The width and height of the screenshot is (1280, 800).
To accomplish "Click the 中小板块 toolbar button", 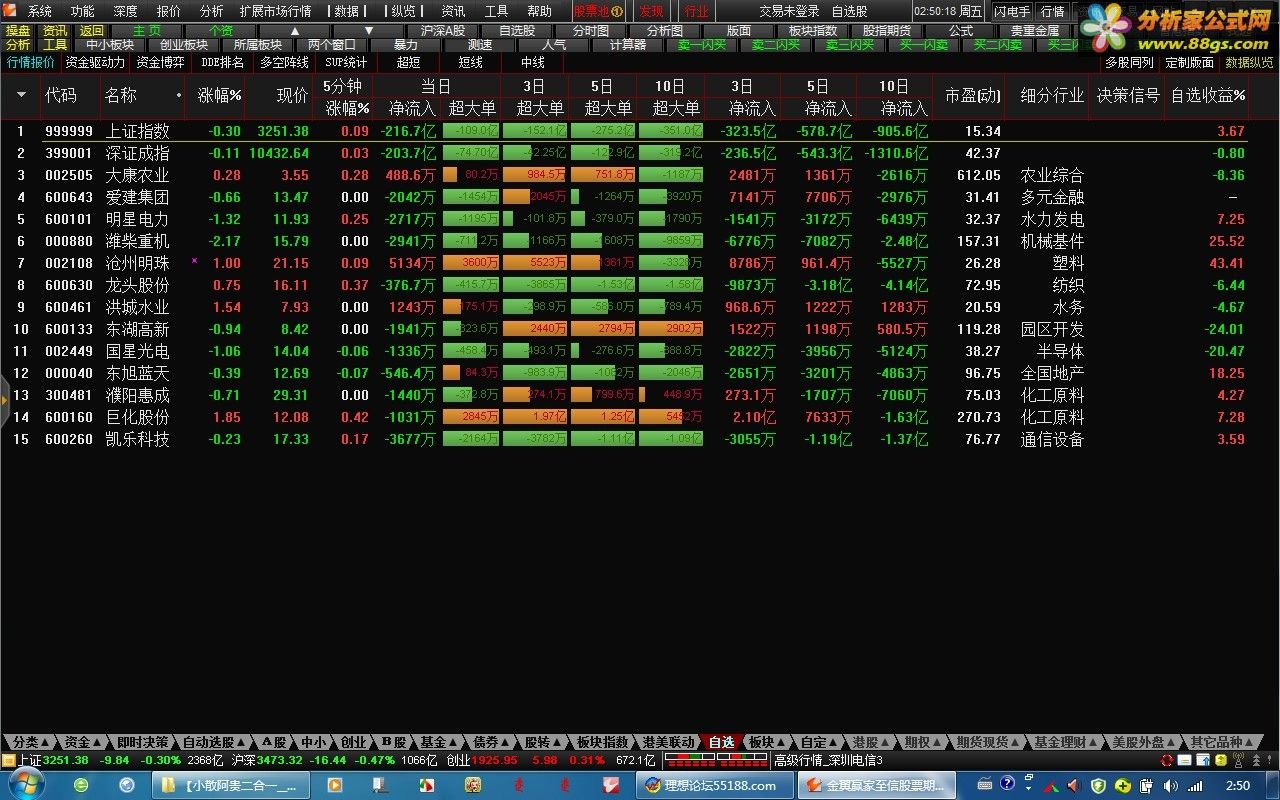I will point(110,45).
